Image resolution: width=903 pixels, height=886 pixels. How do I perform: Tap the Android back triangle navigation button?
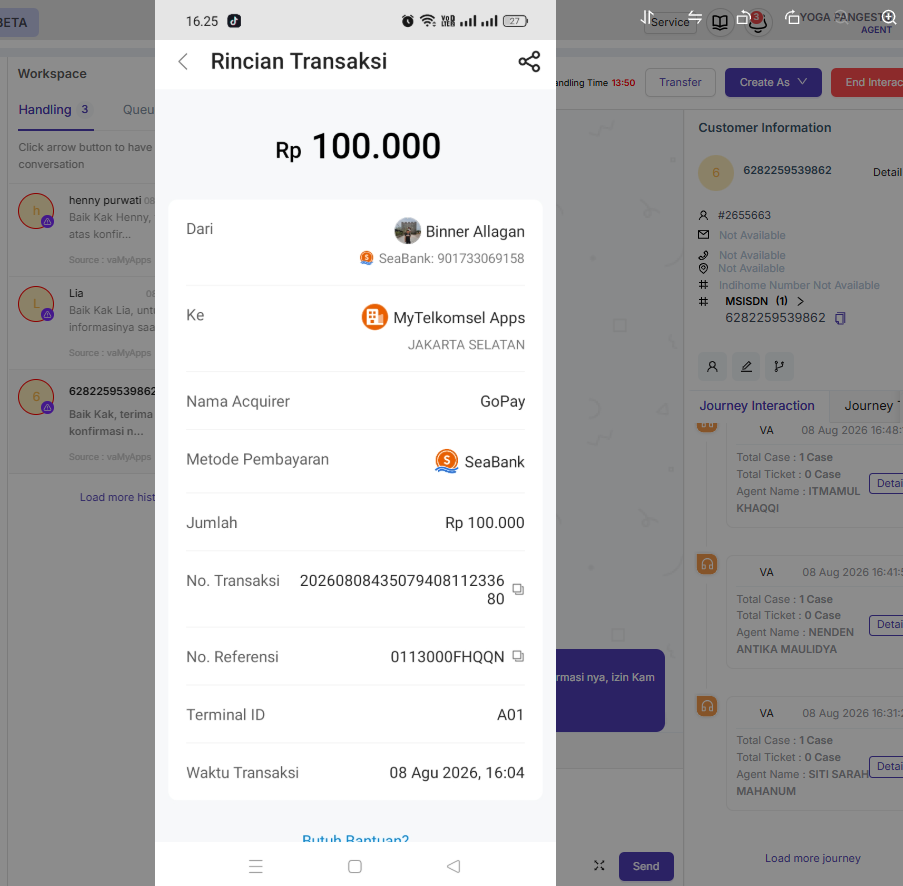pos(454,866)
